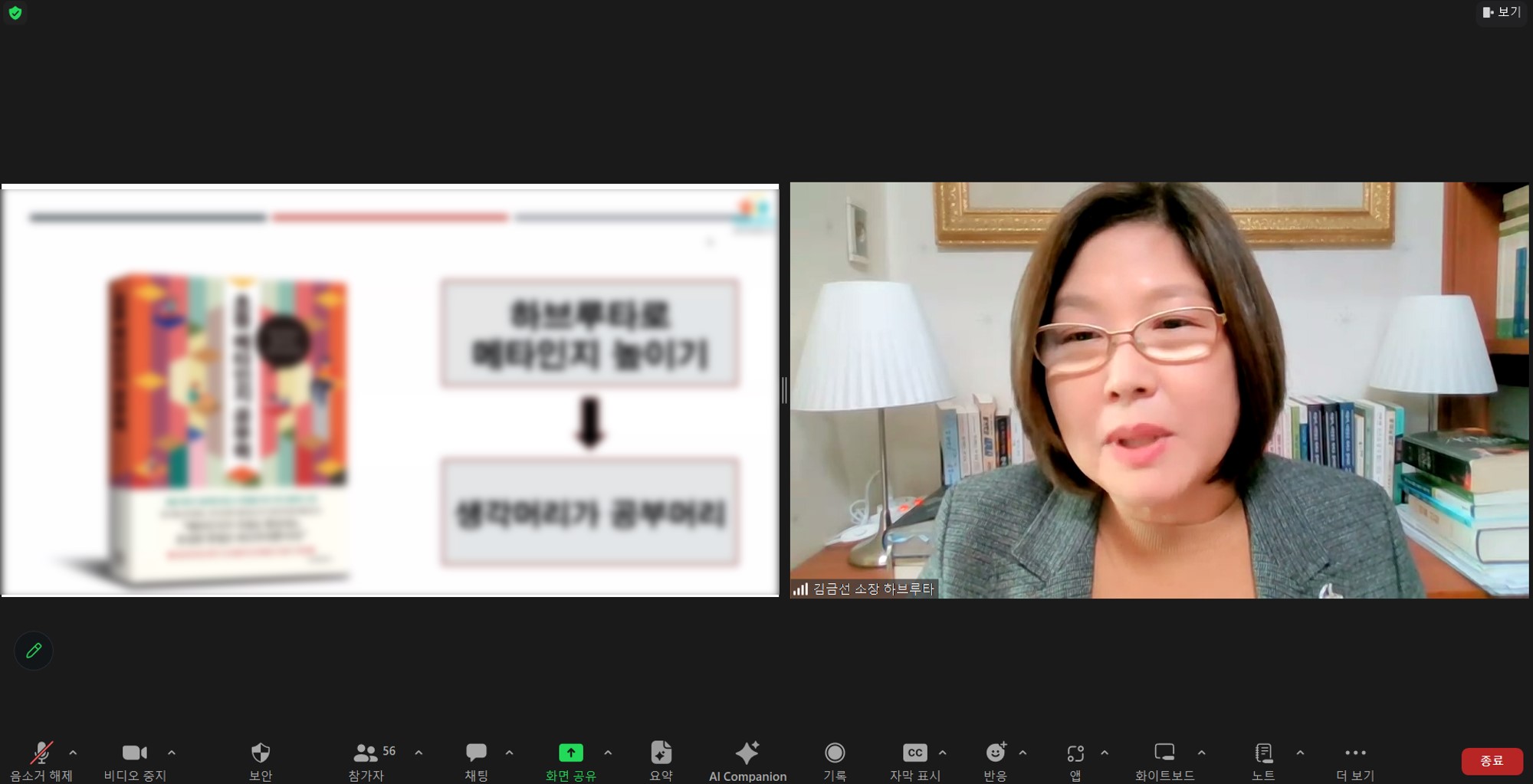Click the green pencil annotate button
Viewport: 1533px width, 784px height.
pos(34,651)
